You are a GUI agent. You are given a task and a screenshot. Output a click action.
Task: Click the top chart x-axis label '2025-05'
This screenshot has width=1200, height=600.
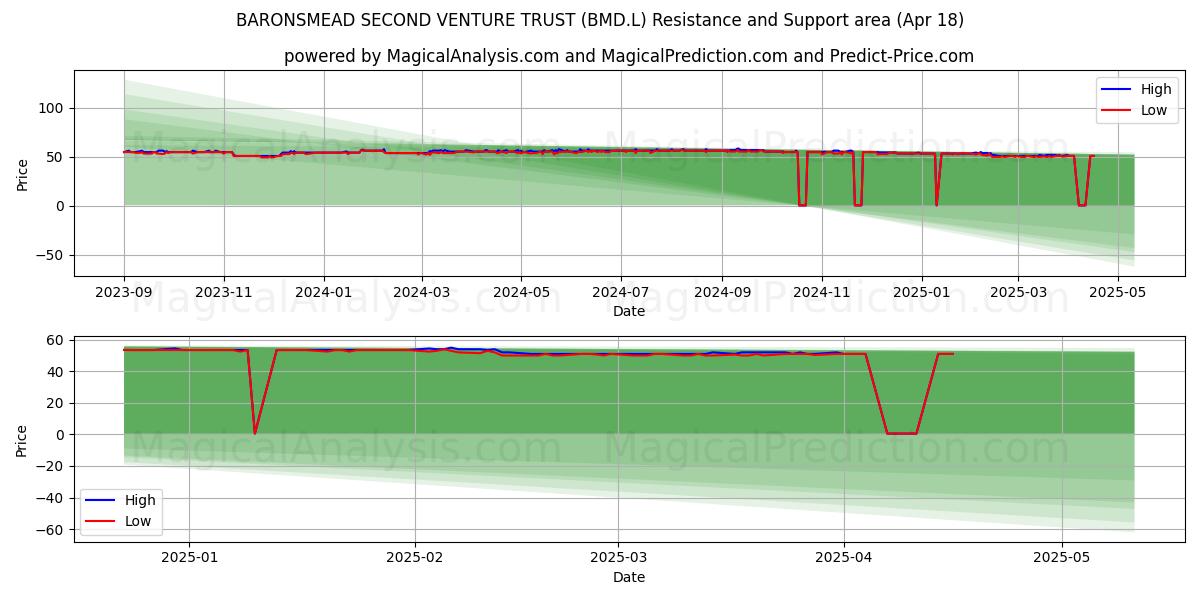point(1117,293)
